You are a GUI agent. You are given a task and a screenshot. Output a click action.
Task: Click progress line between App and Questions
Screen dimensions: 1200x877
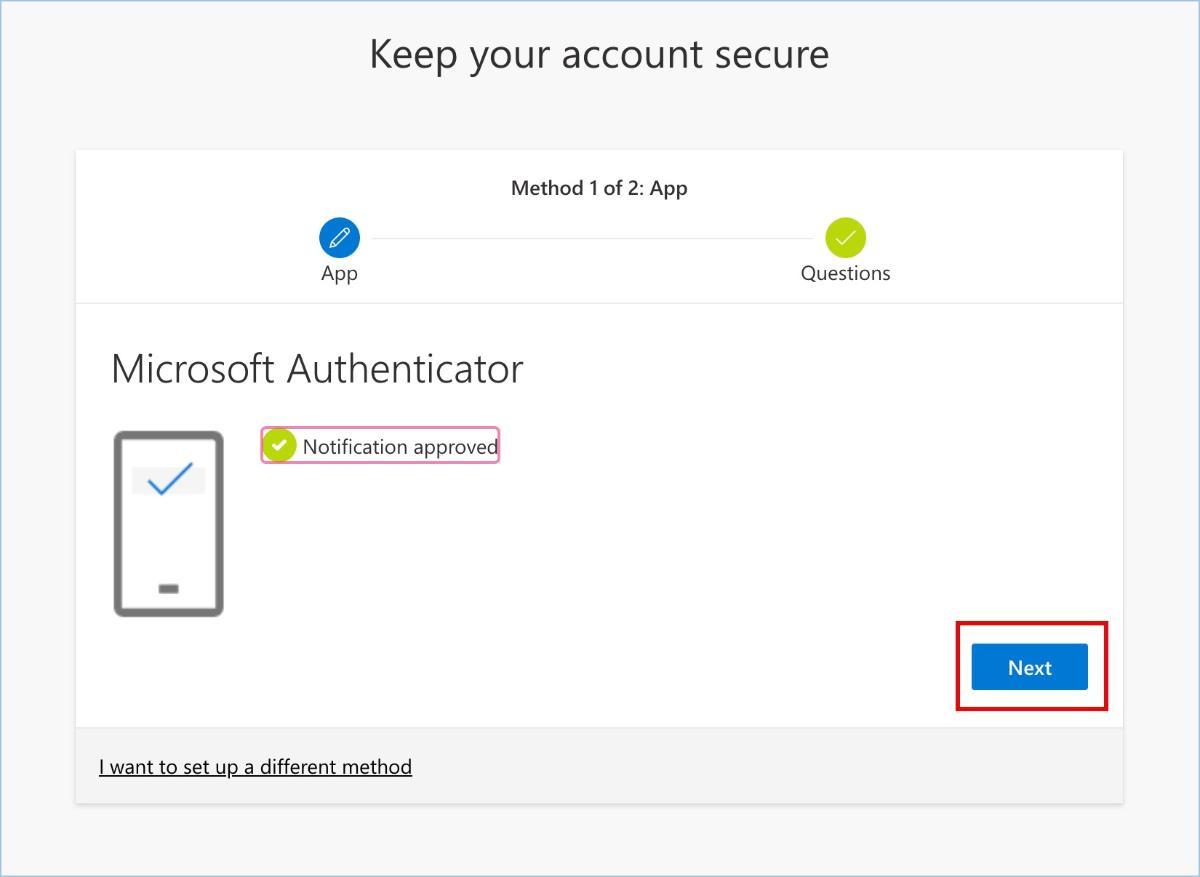(x=592, y=238)
